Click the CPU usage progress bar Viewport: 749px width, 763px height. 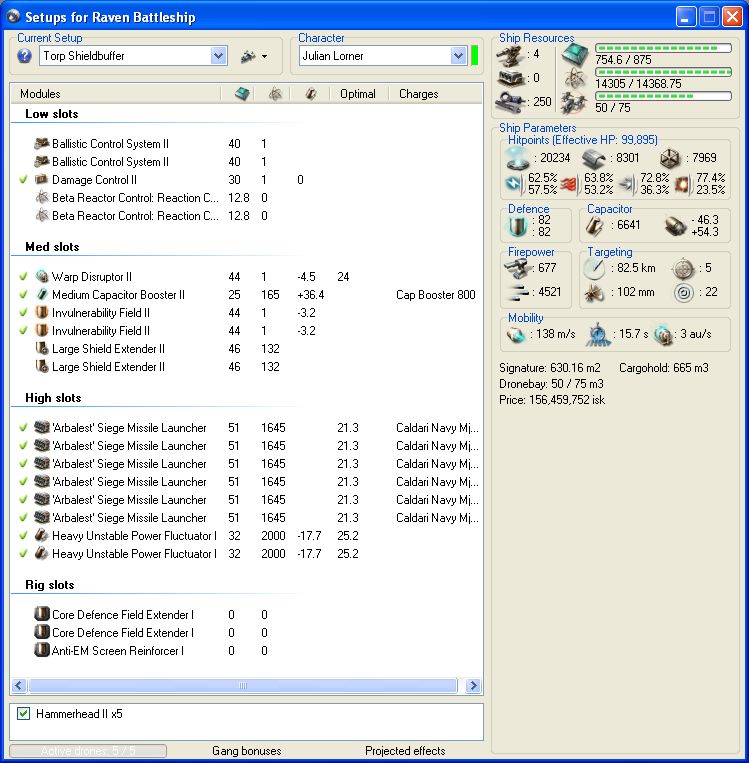pyautogui.click(x=663, y=48)
